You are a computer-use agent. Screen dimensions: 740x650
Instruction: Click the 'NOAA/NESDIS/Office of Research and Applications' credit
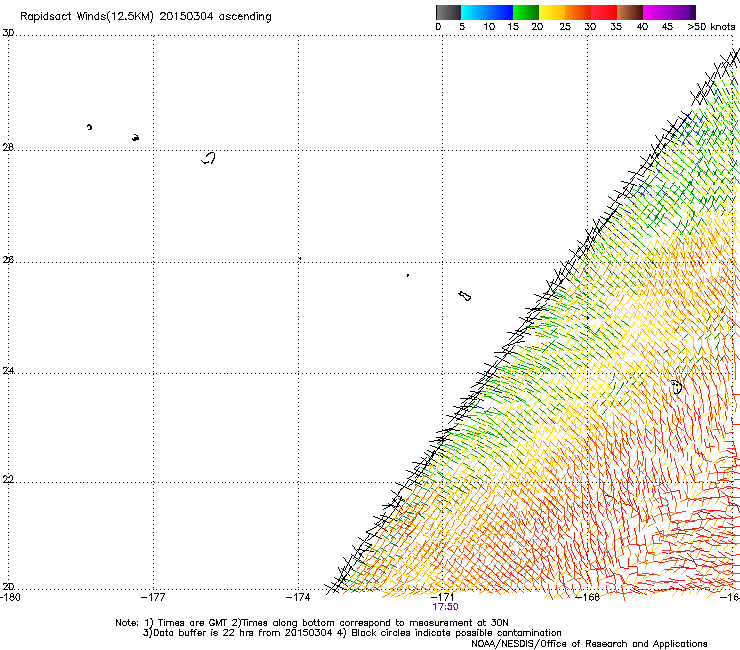pyautogui.click(x=589, y=644)
